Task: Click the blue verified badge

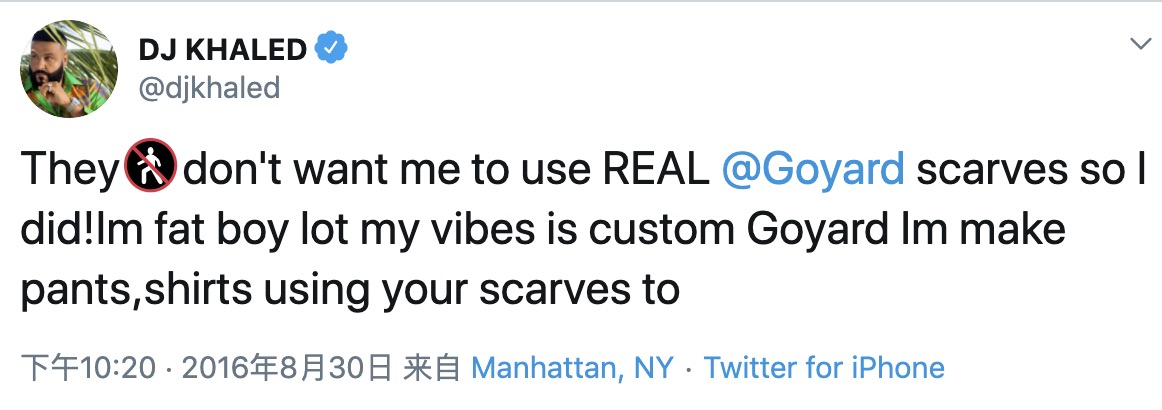Action: (332, 48)
